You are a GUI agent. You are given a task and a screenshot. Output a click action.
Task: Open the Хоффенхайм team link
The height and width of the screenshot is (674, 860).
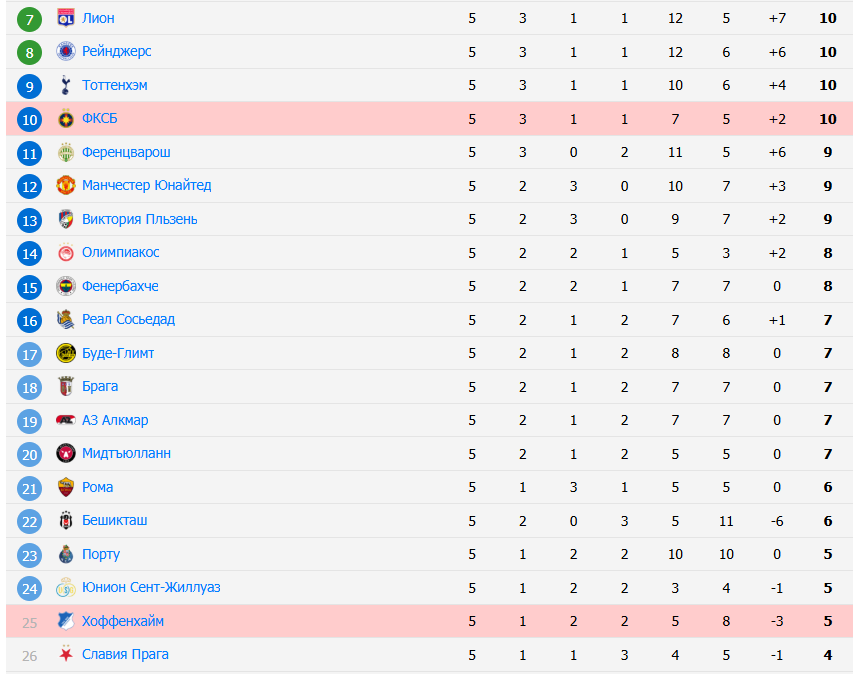[123, 621]
